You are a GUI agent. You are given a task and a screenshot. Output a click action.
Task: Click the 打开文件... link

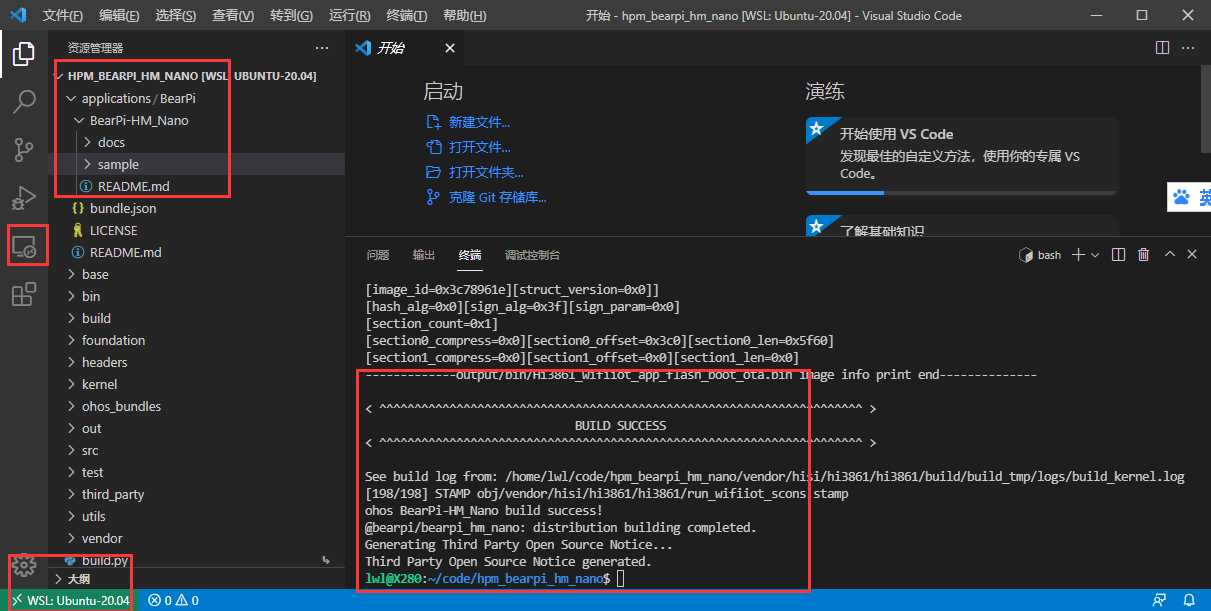click(x=479, y=147)
